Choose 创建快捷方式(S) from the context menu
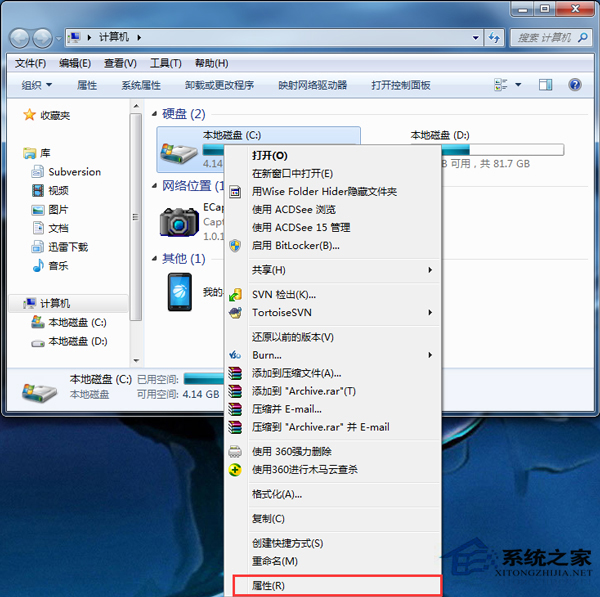The image size is (600, 597). click(332, 543)
